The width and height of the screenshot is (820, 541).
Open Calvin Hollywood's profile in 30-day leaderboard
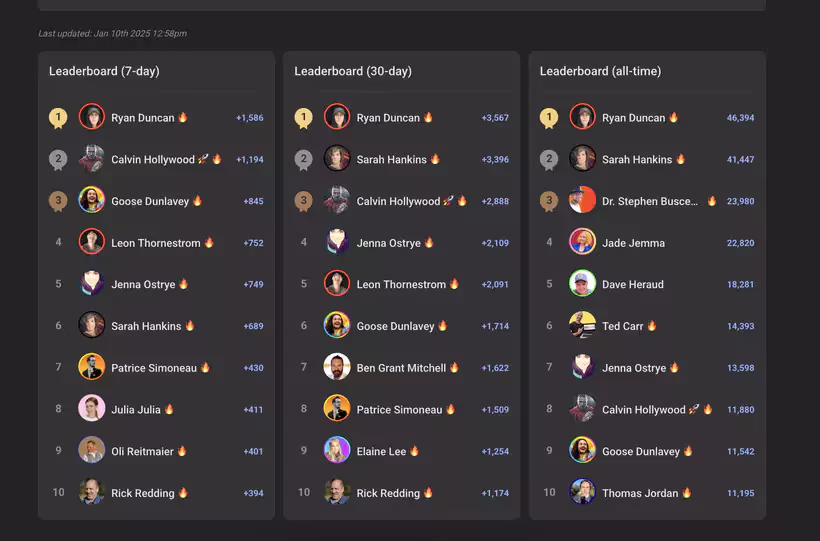tap(398, 201)
